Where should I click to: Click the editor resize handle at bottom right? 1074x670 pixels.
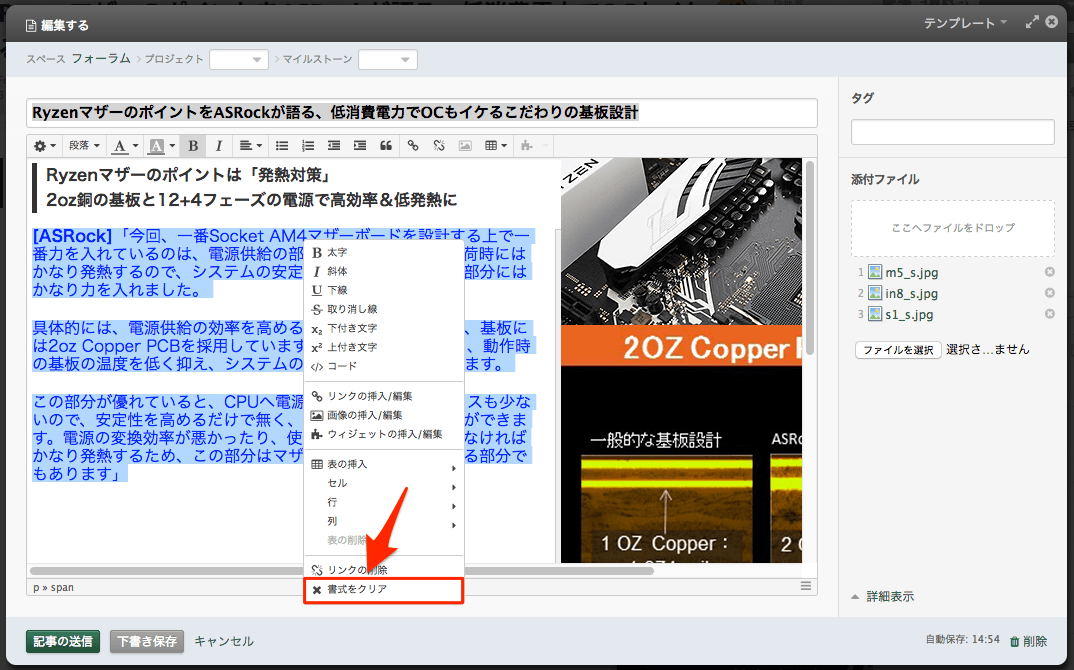click(x=806, y=586)
